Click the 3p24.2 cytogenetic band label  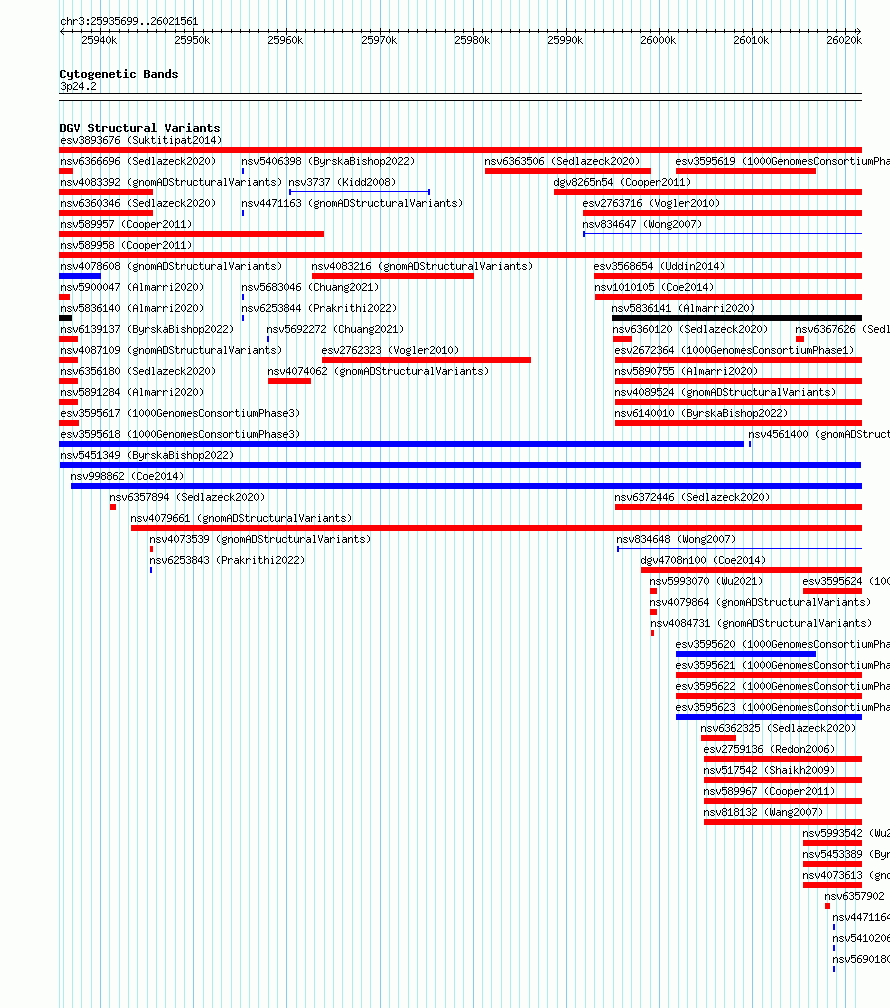click(78, 86)
